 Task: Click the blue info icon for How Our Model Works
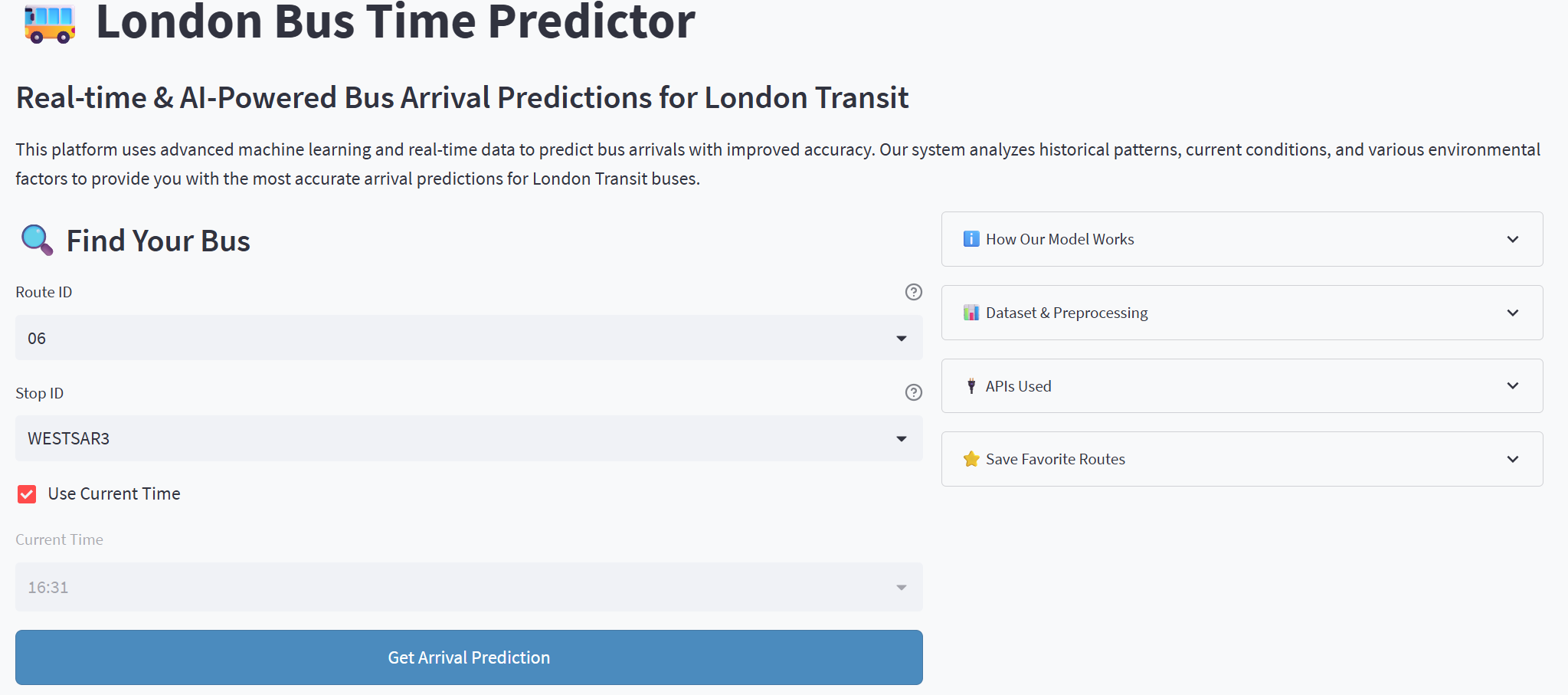[971, 239]
